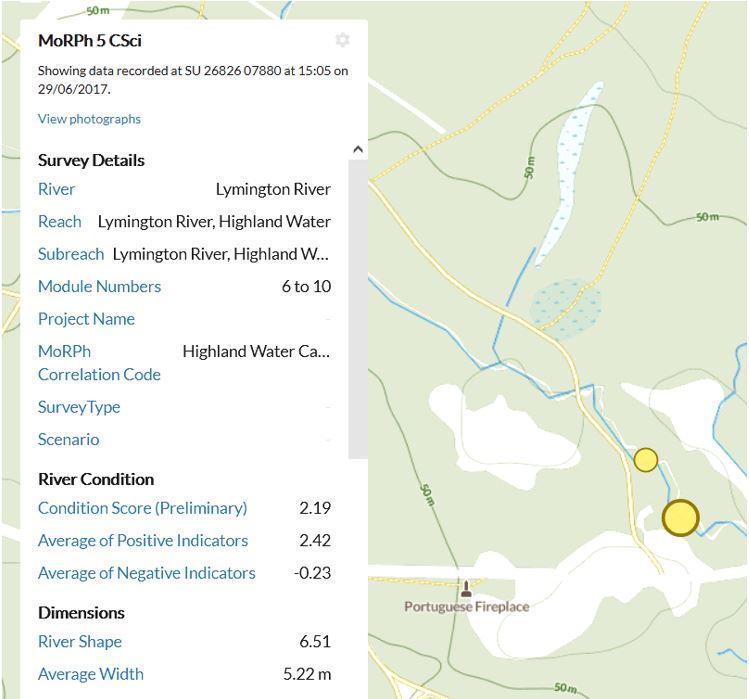This screenshot has width=749, height=699.
Task: Click the River field label
Action: tap(56, 189)
